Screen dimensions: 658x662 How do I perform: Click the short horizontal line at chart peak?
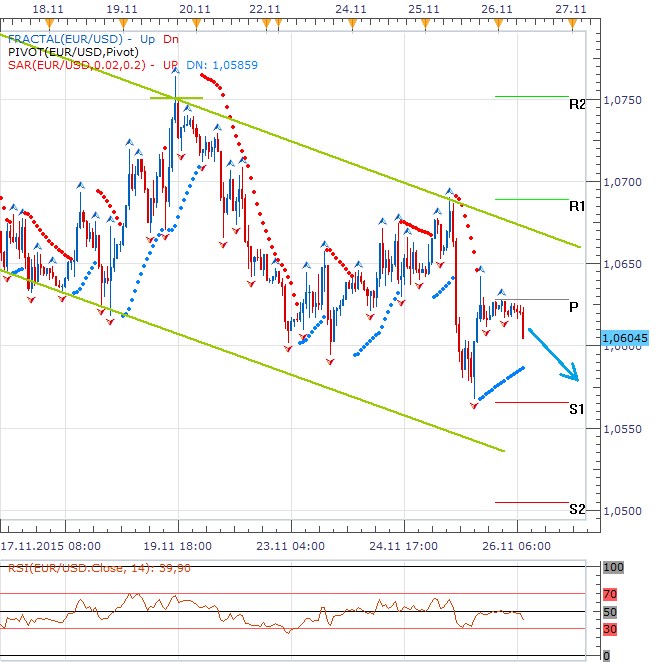(x=176, y=98)
